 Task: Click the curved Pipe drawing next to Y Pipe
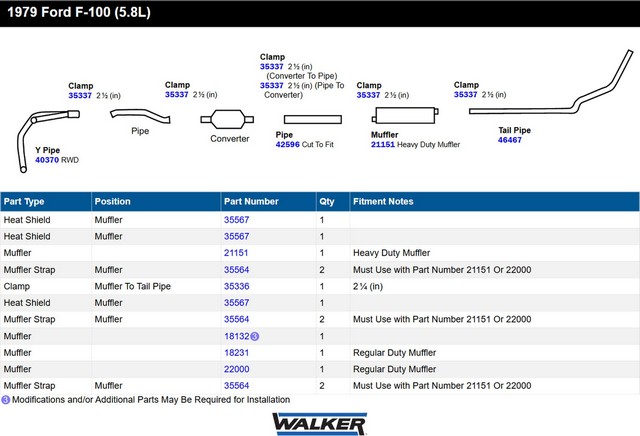click(140, 115)
